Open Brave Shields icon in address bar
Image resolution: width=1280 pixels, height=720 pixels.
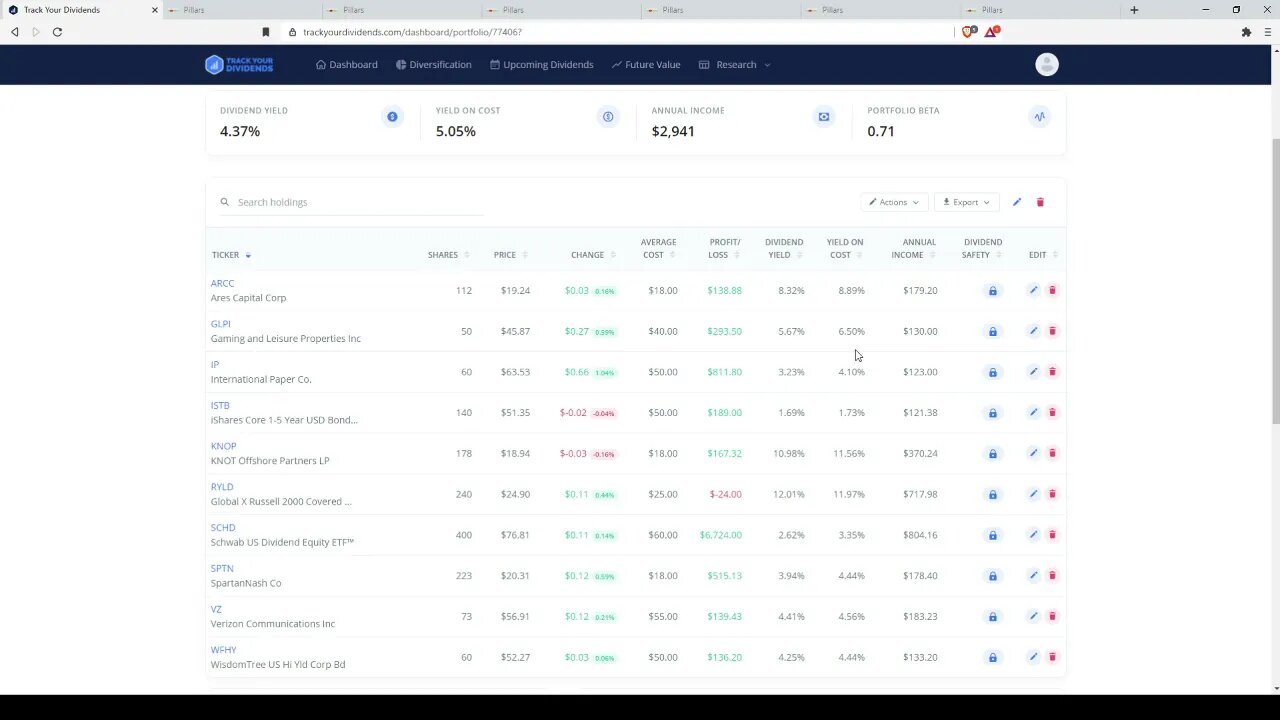(968, 32)
